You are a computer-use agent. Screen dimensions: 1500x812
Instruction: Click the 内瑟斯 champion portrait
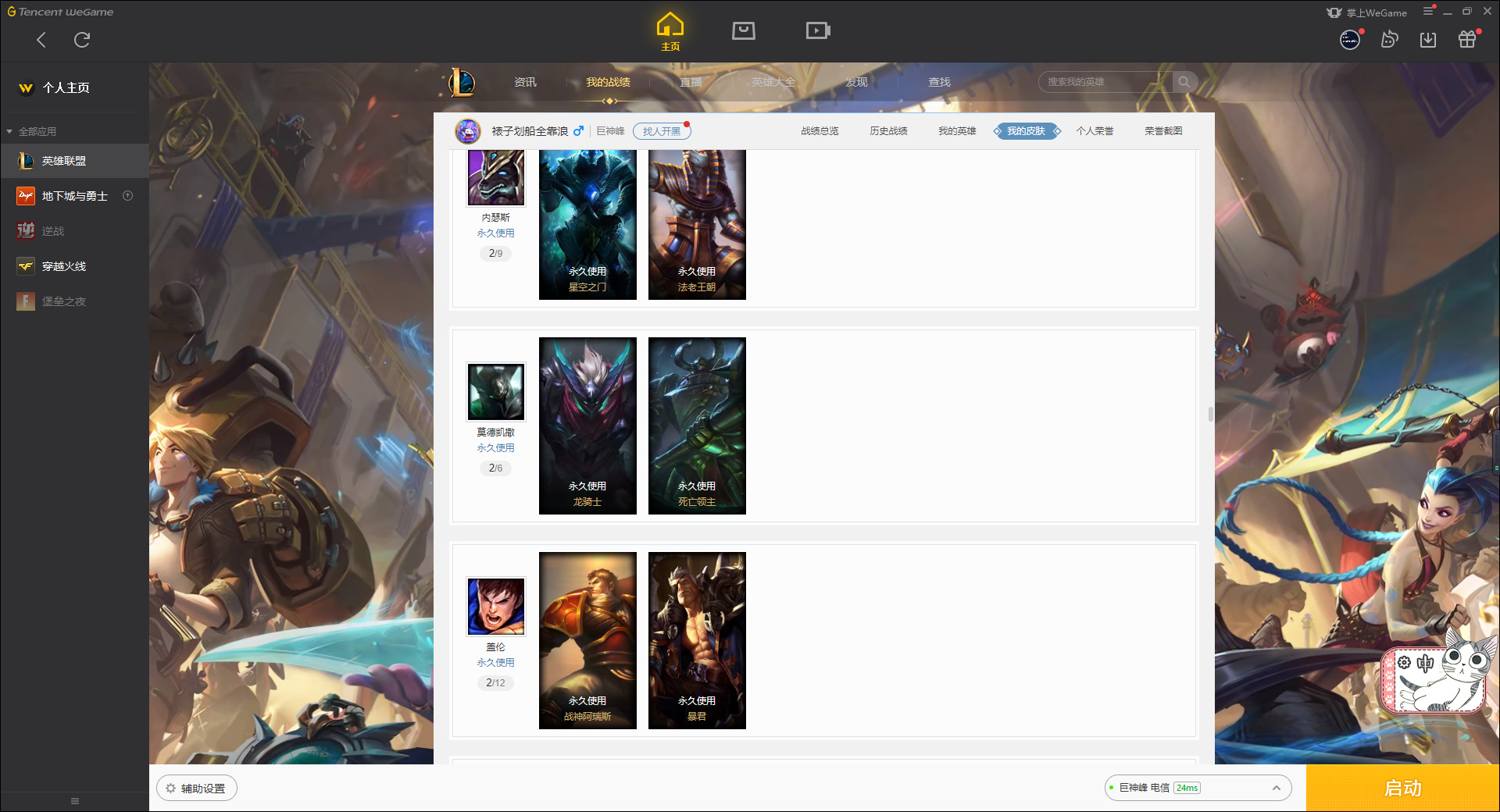(496, 178)
